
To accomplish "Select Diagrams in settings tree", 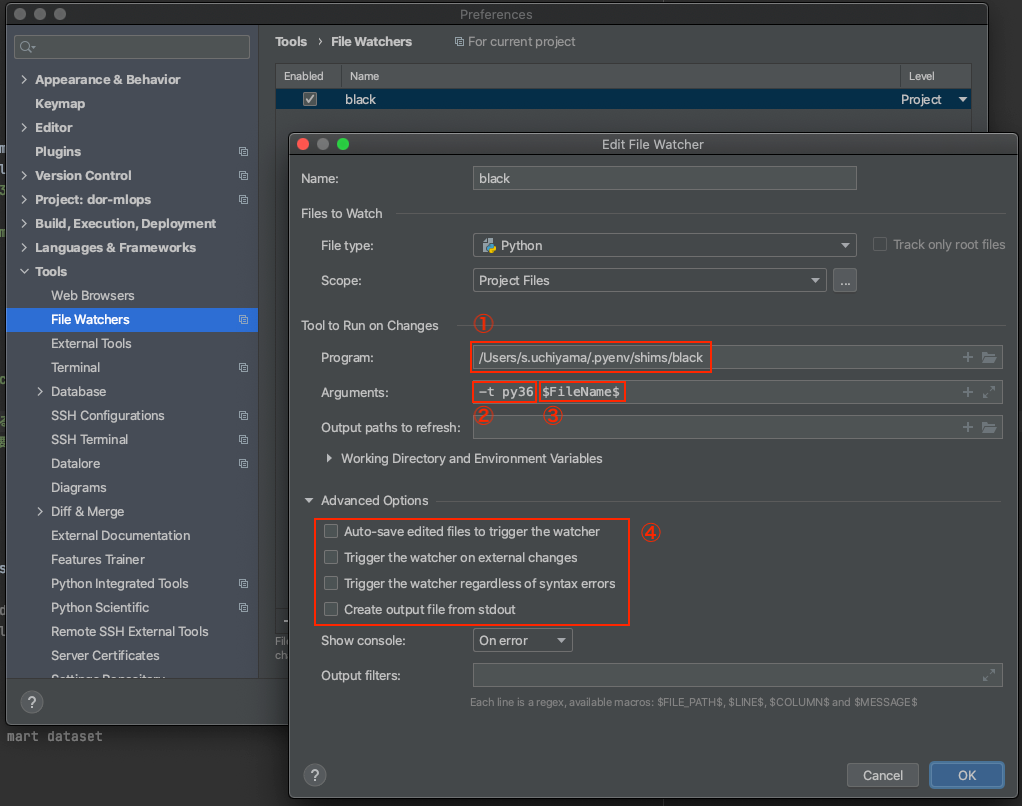I will 79,487.
